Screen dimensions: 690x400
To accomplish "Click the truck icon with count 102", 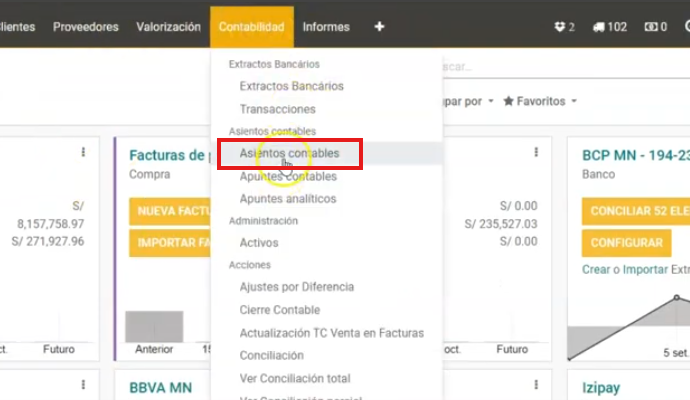I will (610, 27).
